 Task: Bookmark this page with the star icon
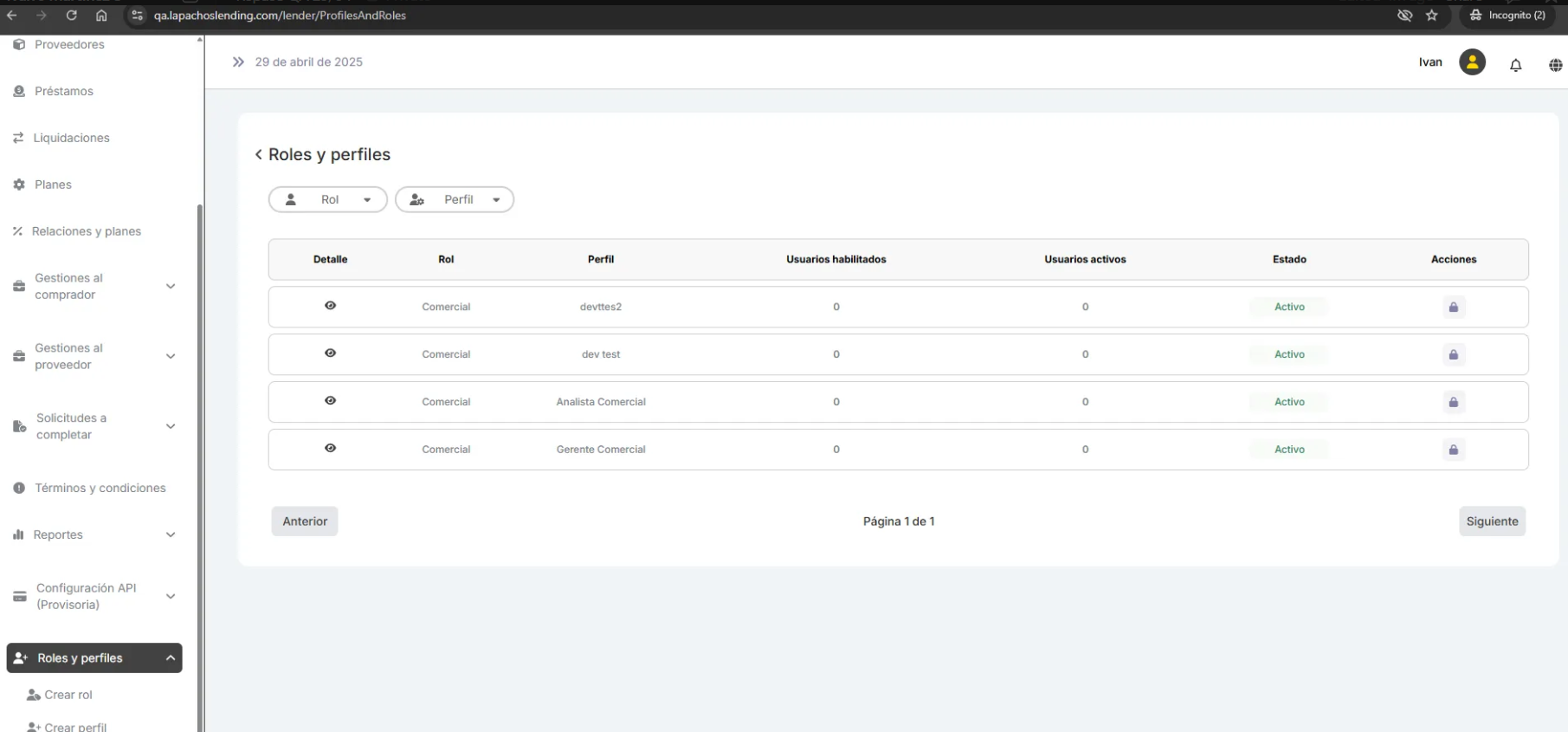click(1431, 16)
